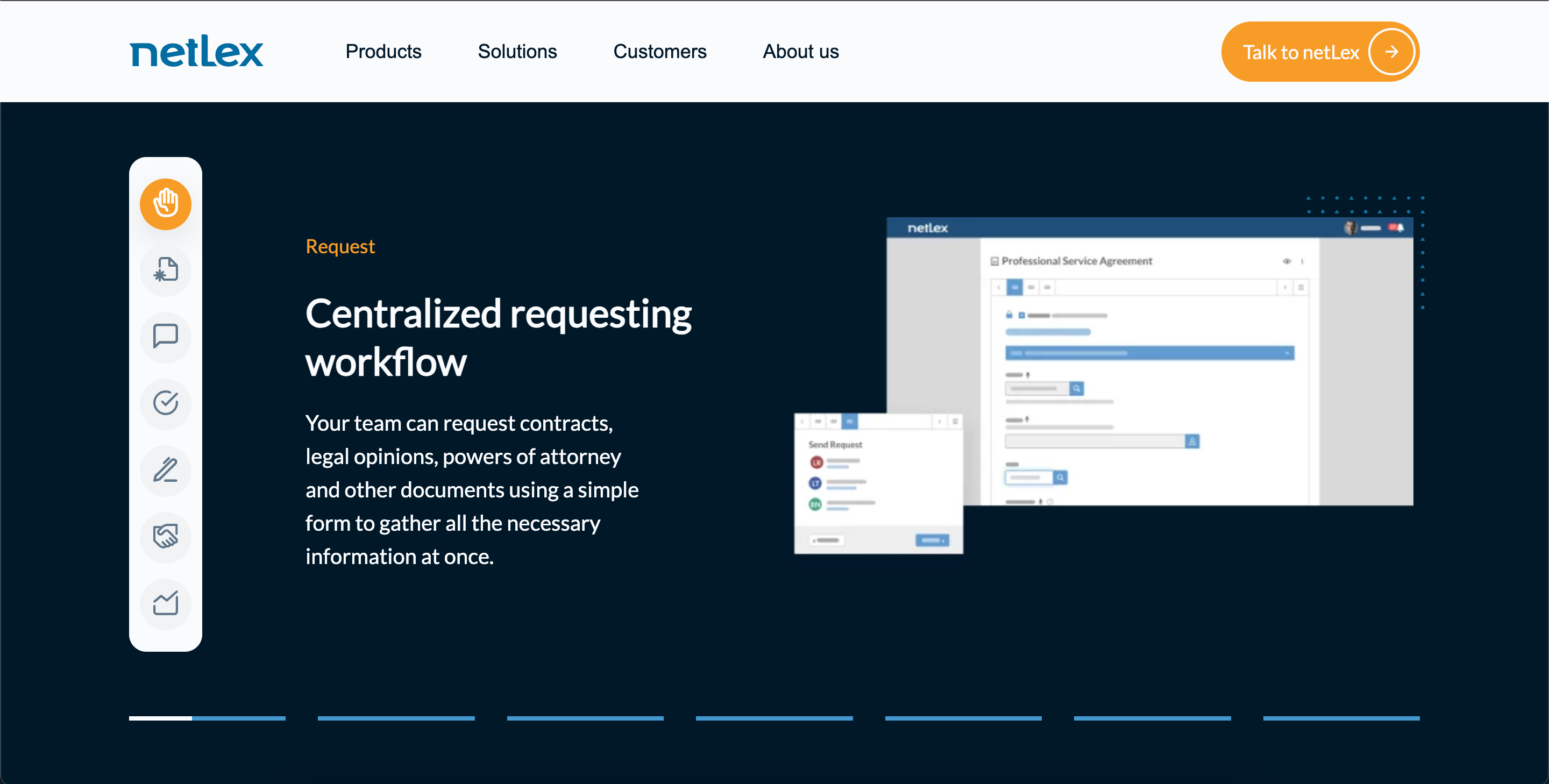Jump to the seventh progress bar slide
The image size is (1549, 784).
[1341, 718]
